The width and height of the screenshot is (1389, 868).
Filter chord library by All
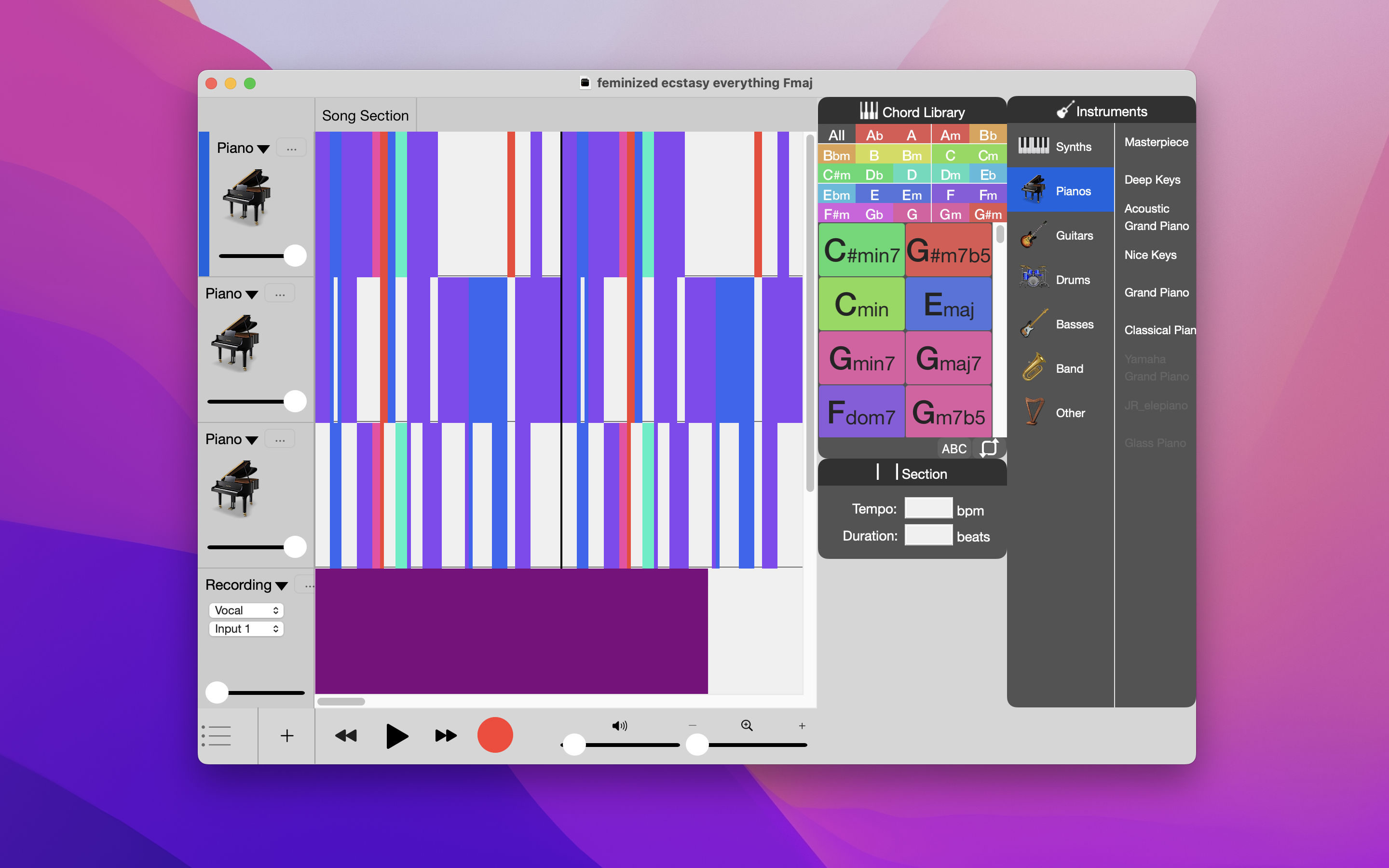[836, 136]
